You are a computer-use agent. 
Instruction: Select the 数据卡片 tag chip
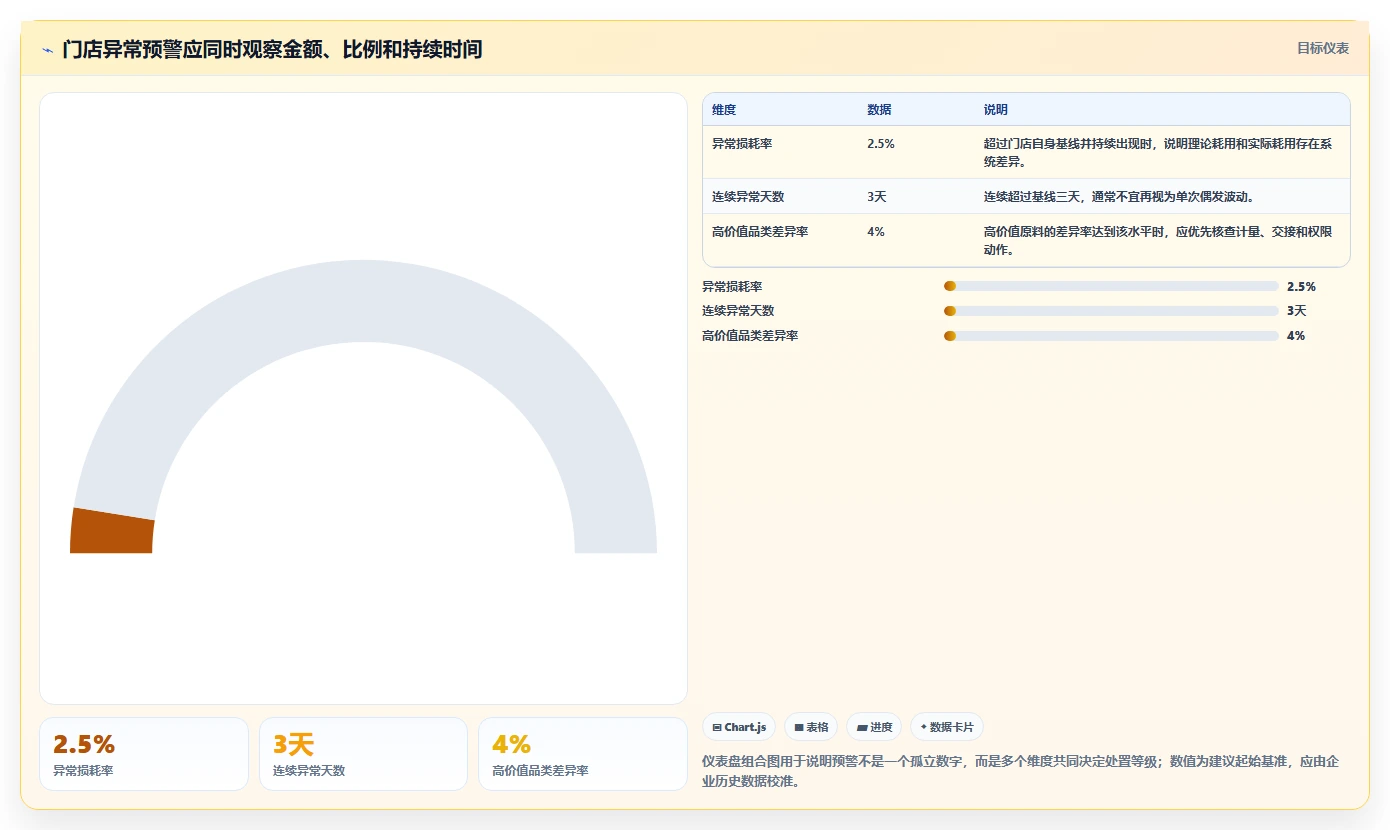946,727
